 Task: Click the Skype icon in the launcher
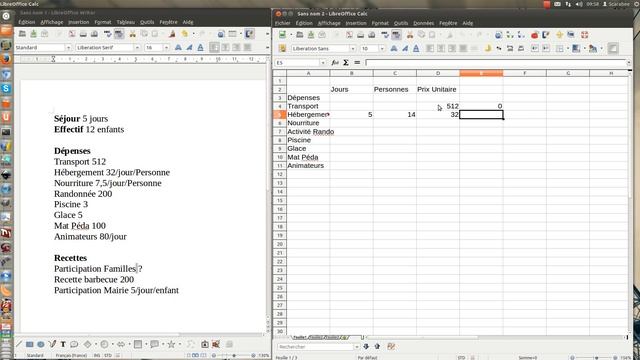(x=6, y=88)
